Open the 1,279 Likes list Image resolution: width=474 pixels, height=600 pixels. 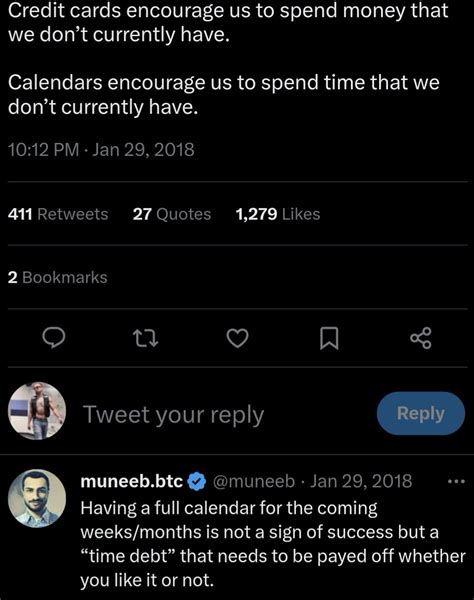click(278, 214)
